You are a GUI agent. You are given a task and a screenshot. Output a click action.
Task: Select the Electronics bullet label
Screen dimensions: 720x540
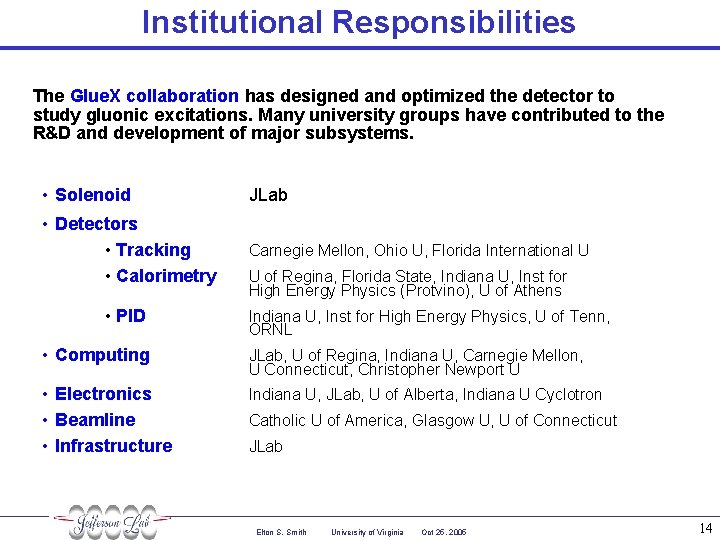point(103,394)
